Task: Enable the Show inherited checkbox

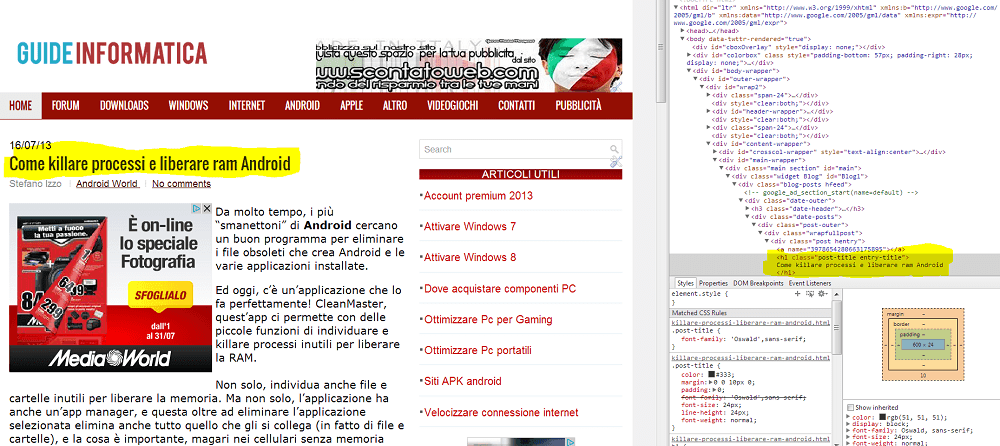Action: click(x=850, y=407)
